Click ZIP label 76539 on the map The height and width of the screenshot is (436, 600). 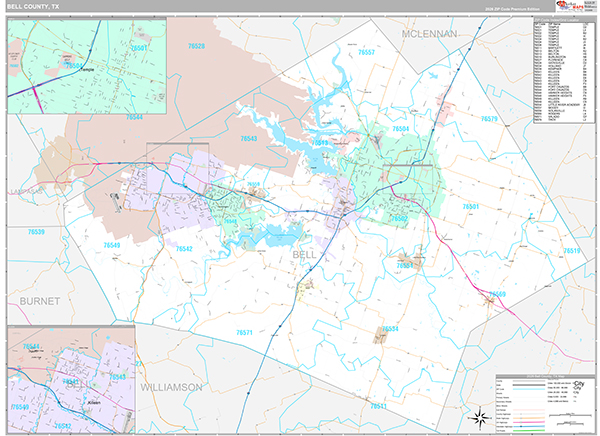pos(36,232)
